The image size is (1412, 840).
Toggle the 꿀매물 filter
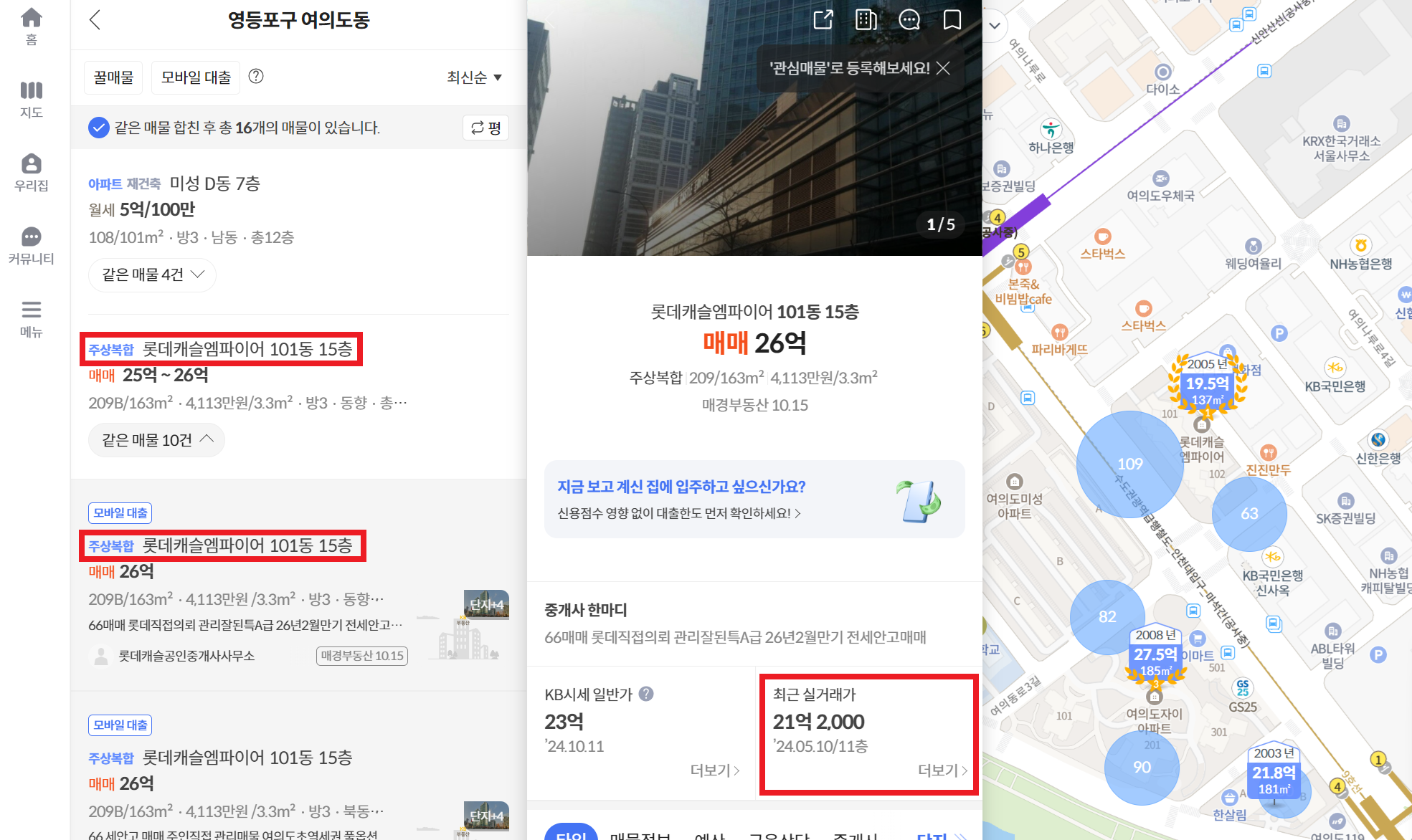pyautogui.click(x=114, y=77)
